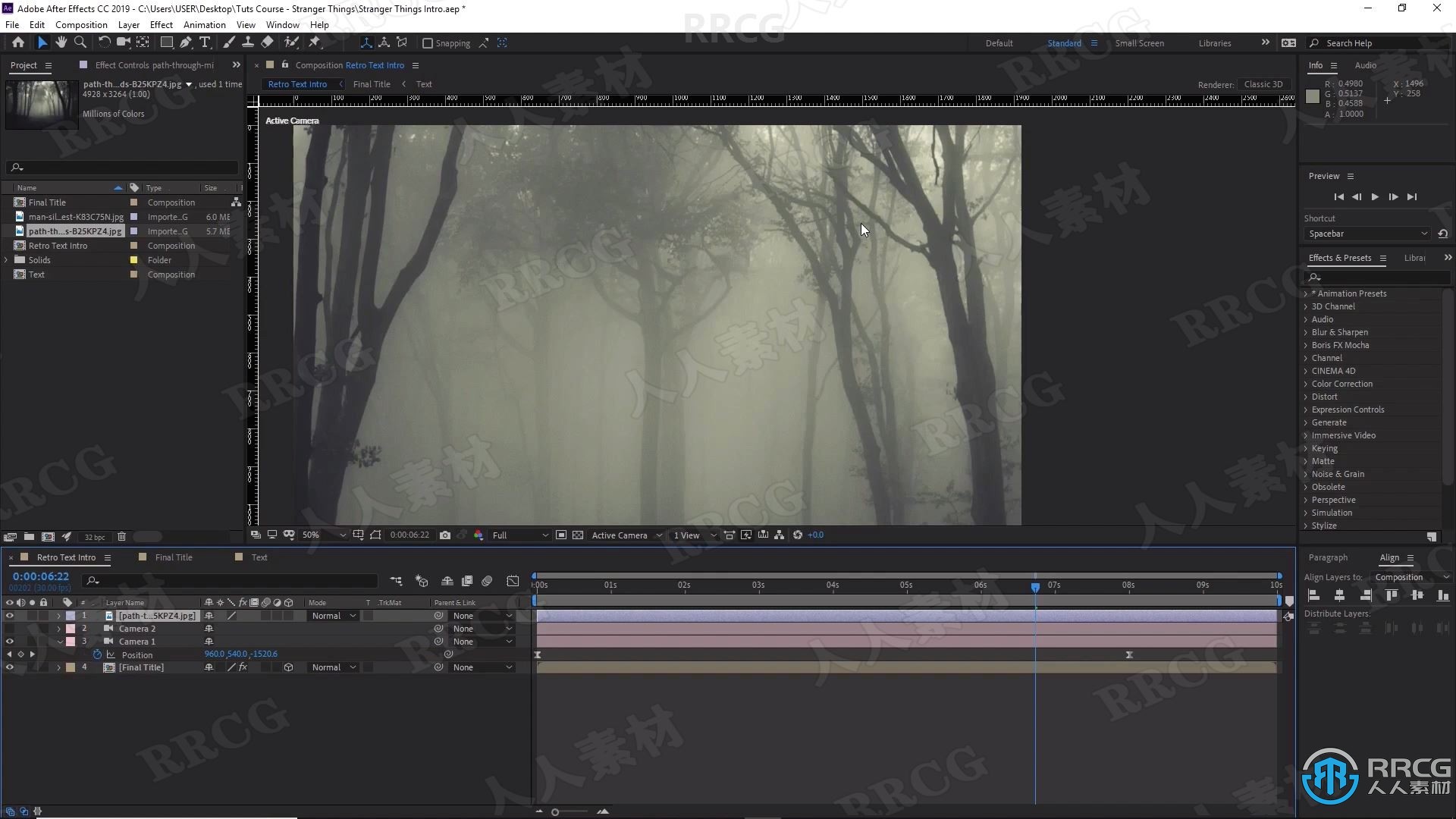Select the Rectangle shape tool
Screen dimensions: 1456x819
(x=166, y=42)
